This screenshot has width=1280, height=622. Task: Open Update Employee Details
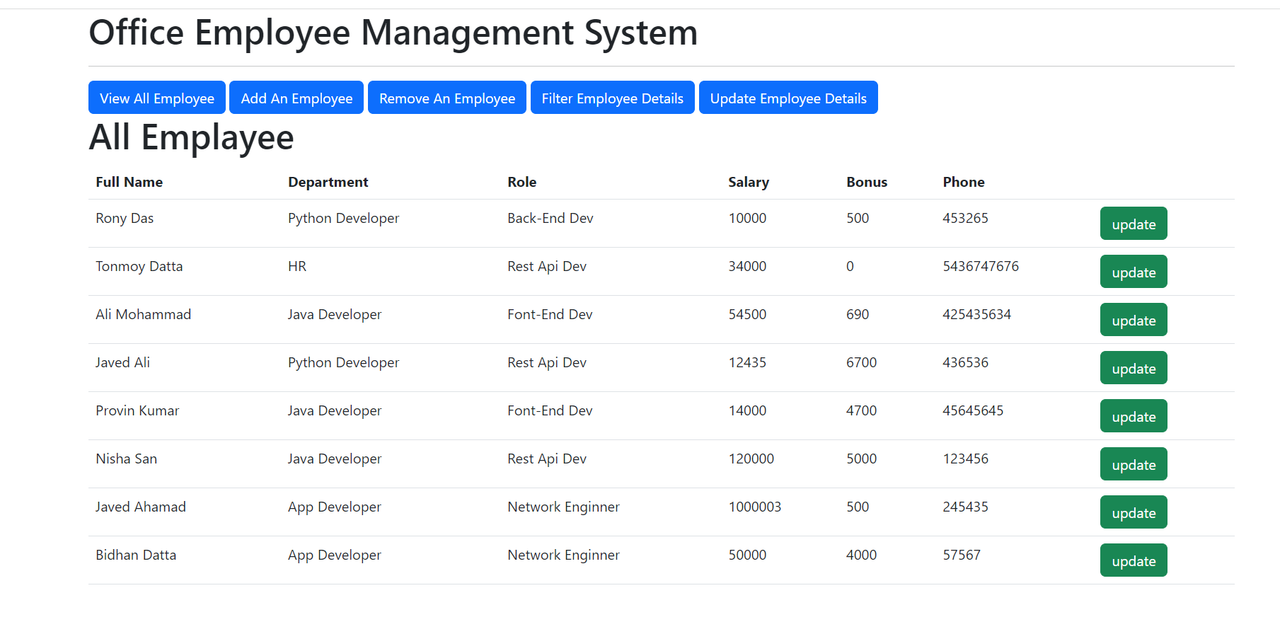[788, 97]
